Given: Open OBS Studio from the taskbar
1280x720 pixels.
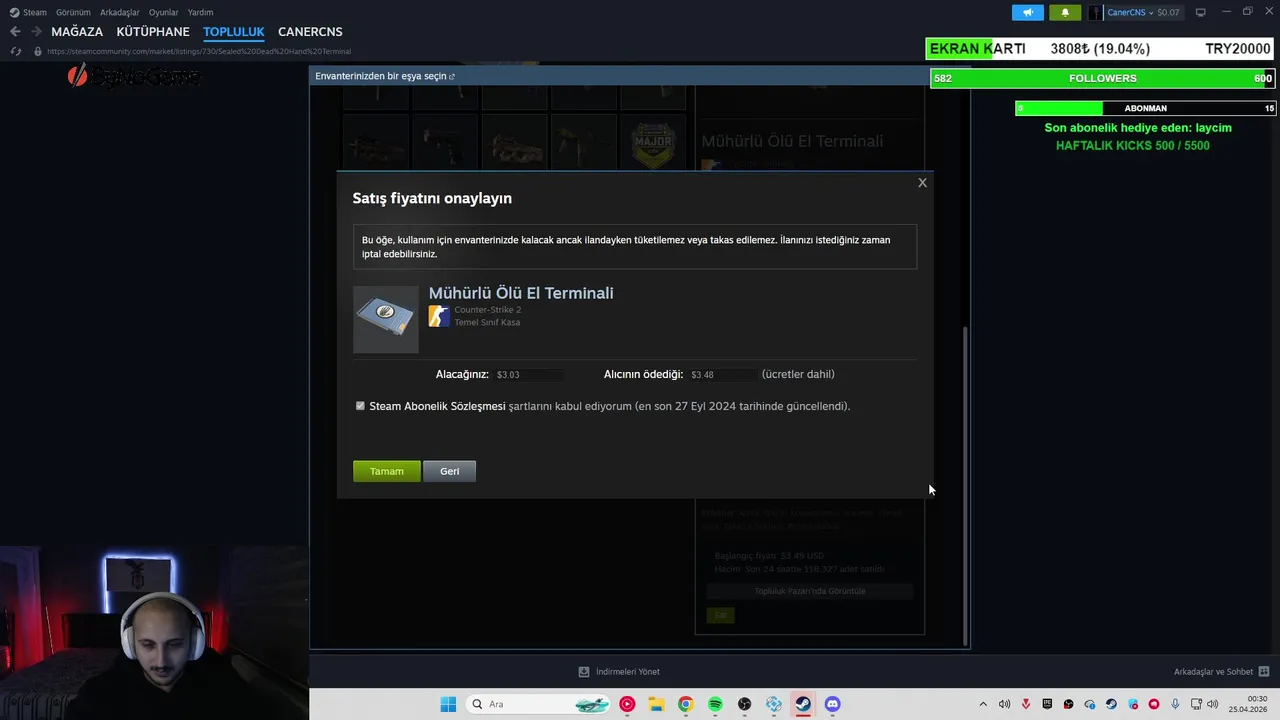Looking at the screenshot, I should [744, 704].
